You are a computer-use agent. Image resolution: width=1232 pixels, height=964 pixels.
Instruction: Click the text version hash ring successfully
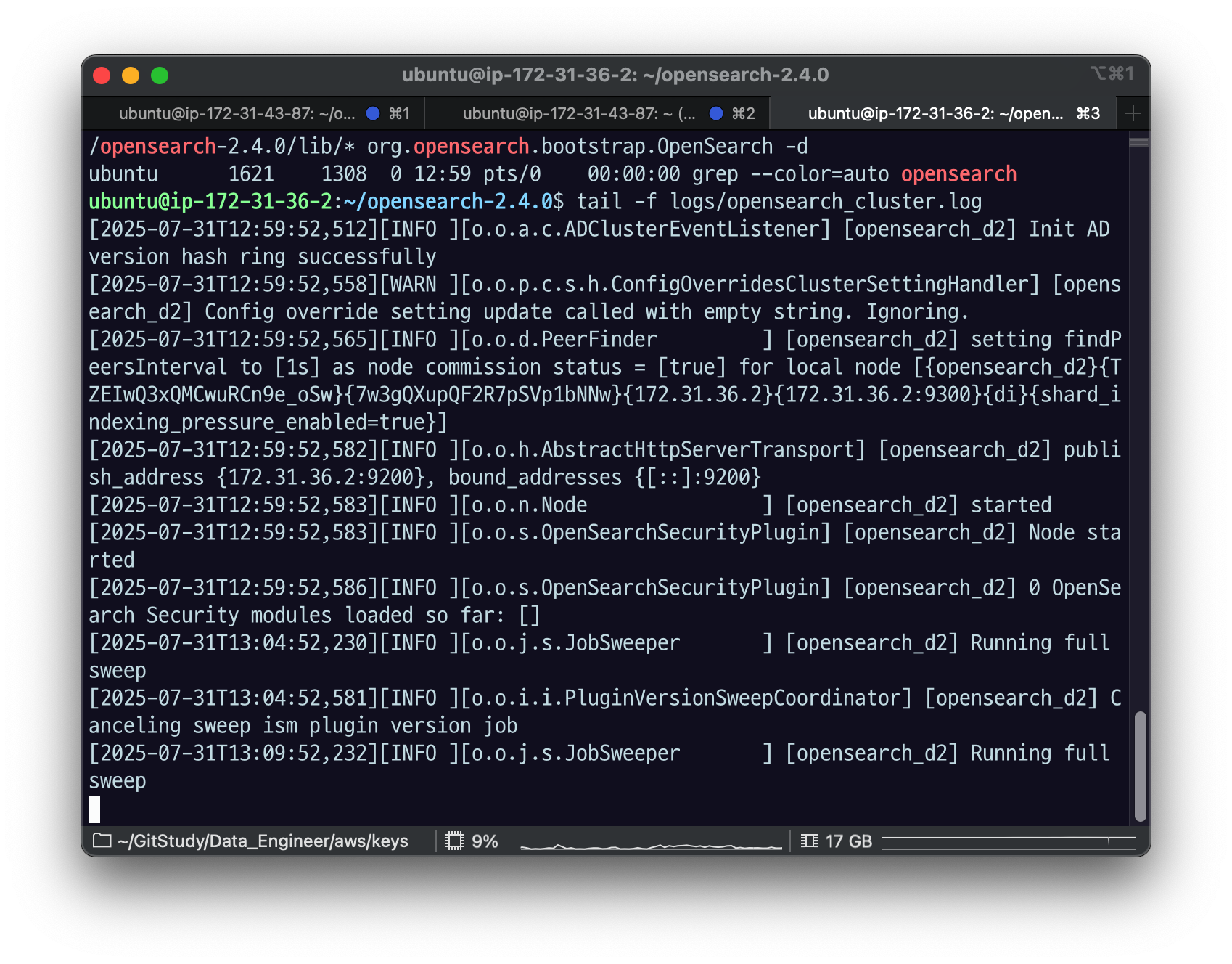click(x=263, y=257)
